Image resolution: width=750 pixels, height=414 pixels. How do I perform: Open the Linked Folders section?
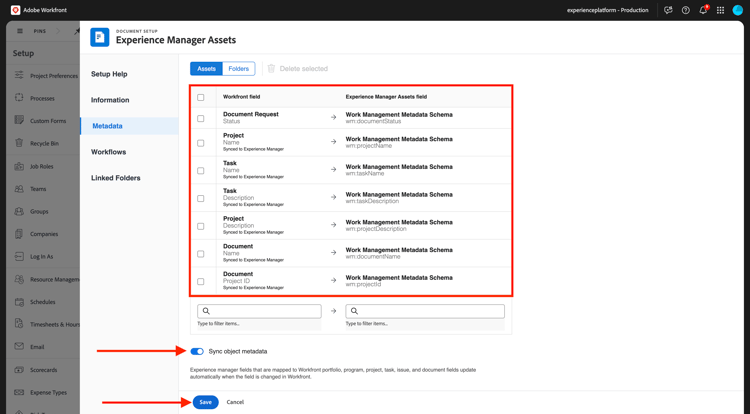coord(116,178)
